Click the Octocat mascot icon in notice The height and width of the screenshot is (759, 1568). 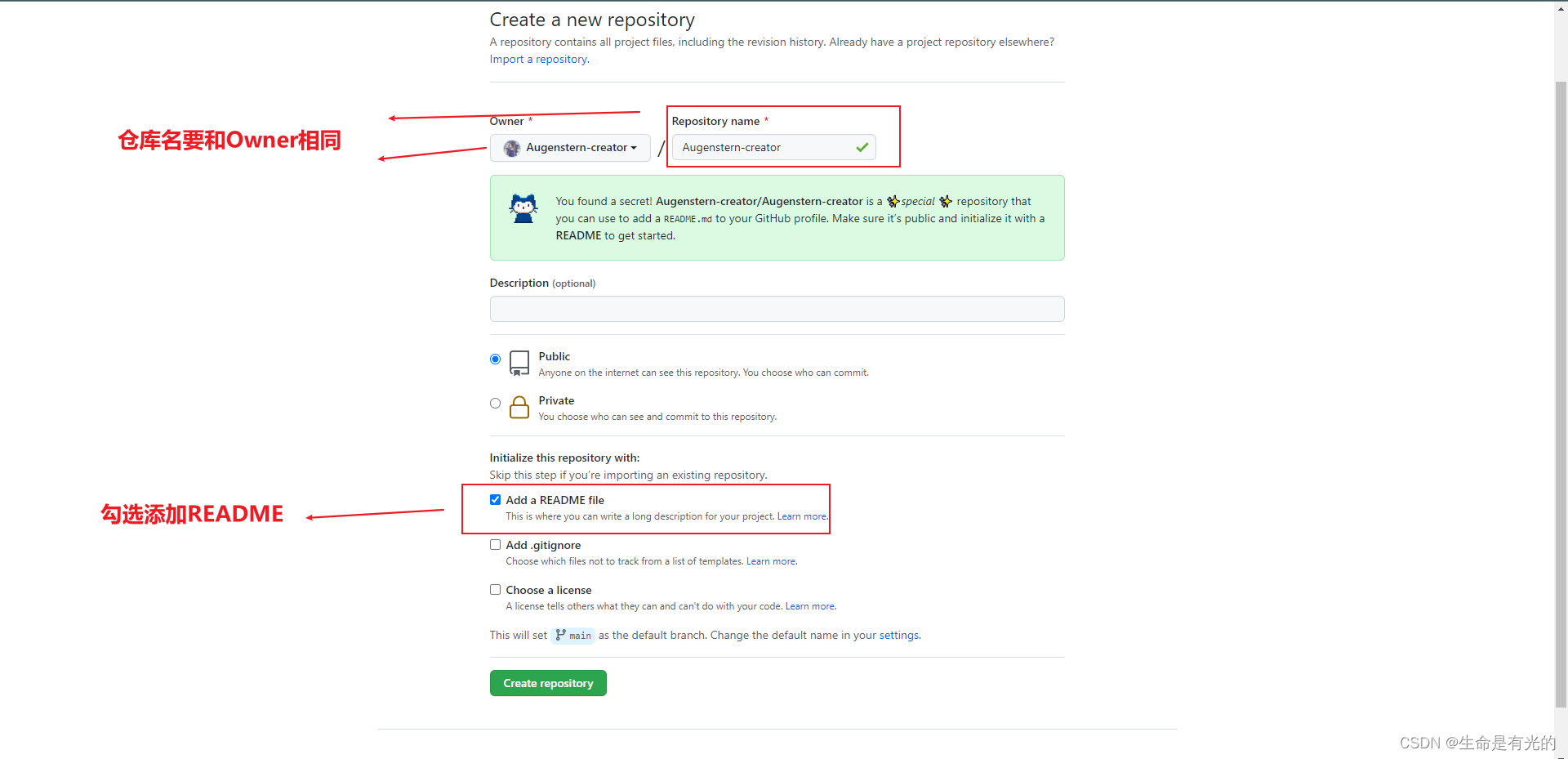[523, 208]
